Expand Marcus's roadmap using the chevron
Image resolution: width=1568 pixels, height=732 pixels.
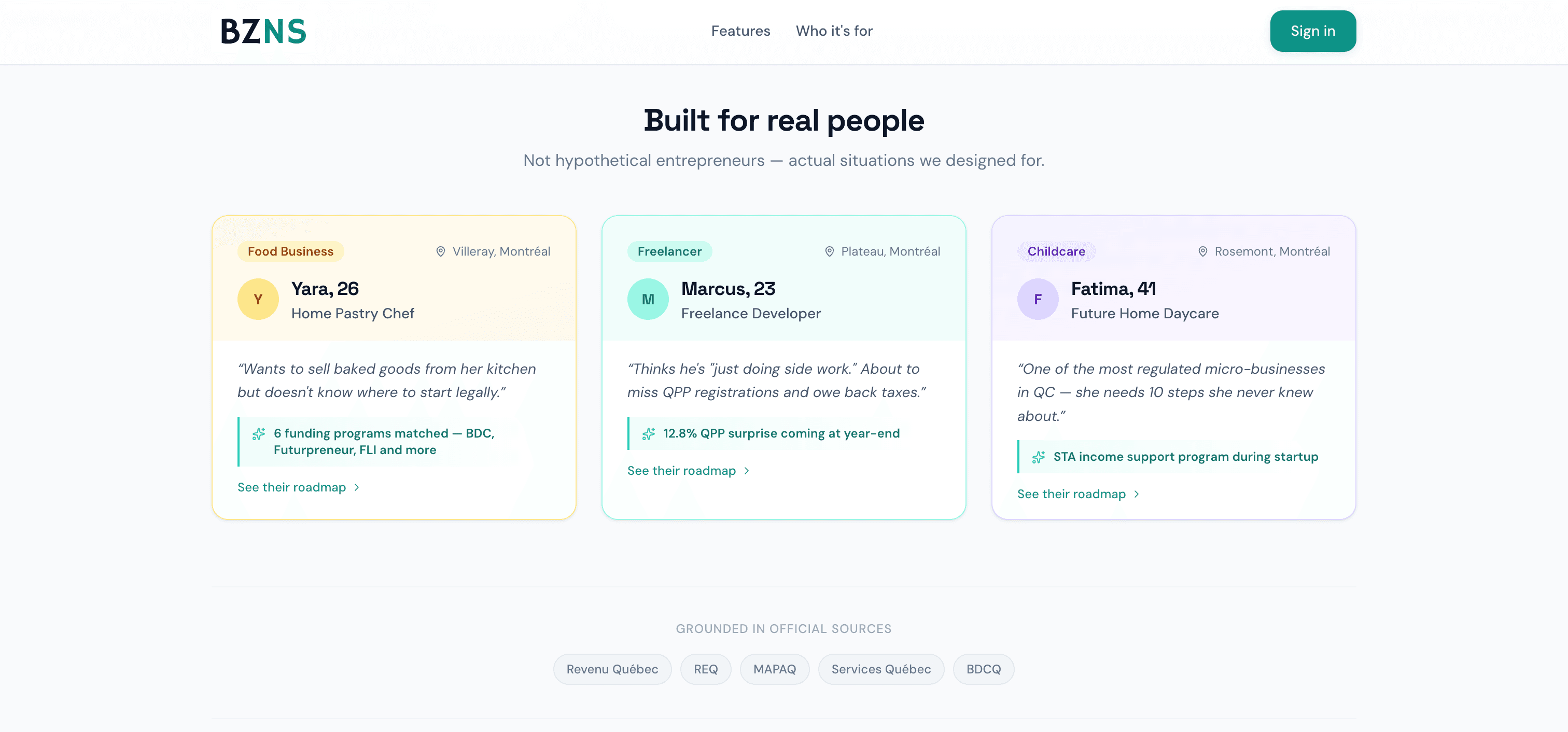click(x=746, y=470)
